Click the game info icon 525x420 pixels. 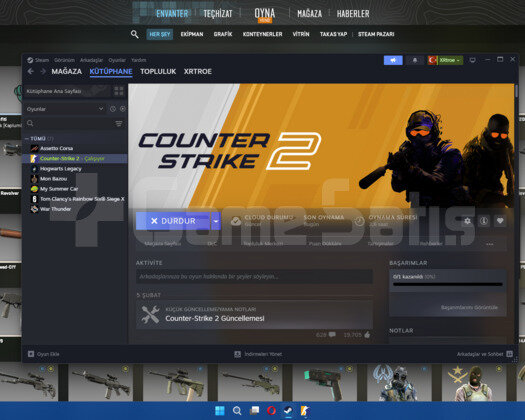(x=483, y=221)
